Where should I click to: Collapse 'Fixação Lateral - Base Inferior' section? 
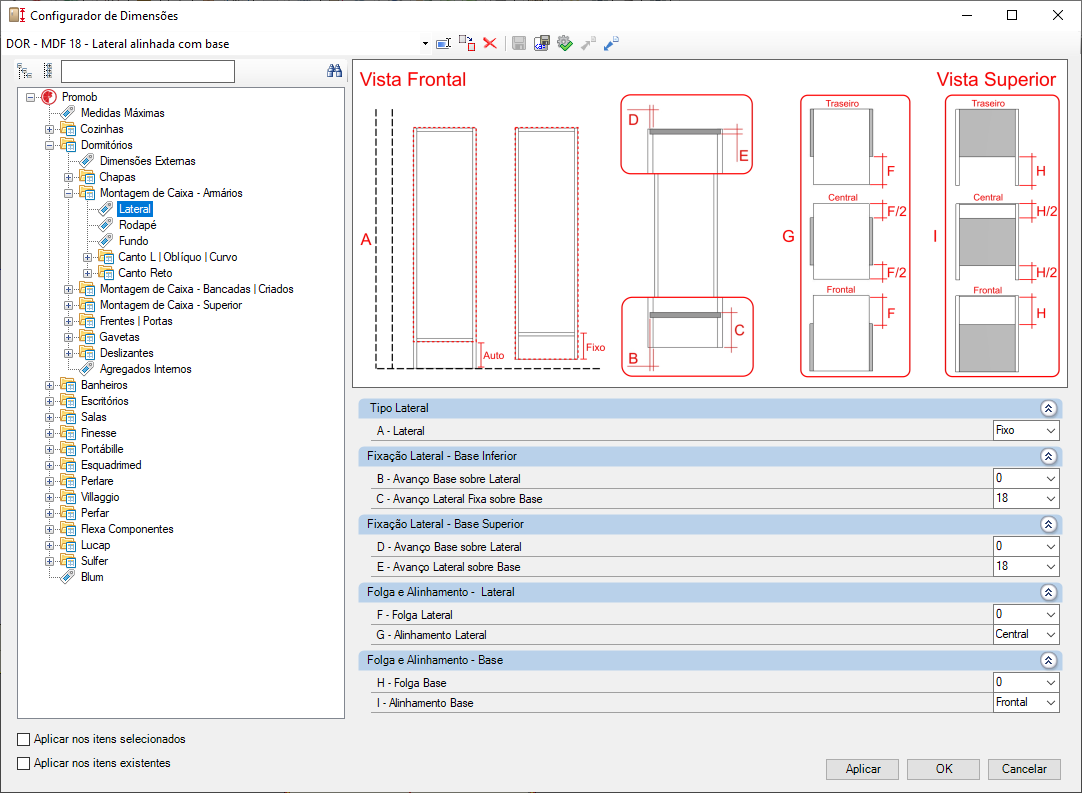point(1048,456)
